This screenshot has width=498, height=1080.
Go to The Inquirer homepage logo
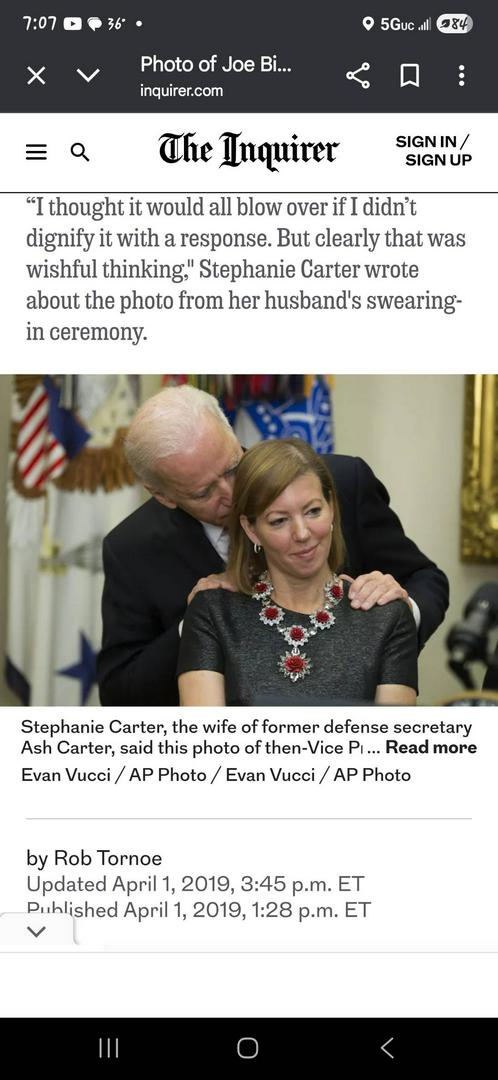(249, 151)
